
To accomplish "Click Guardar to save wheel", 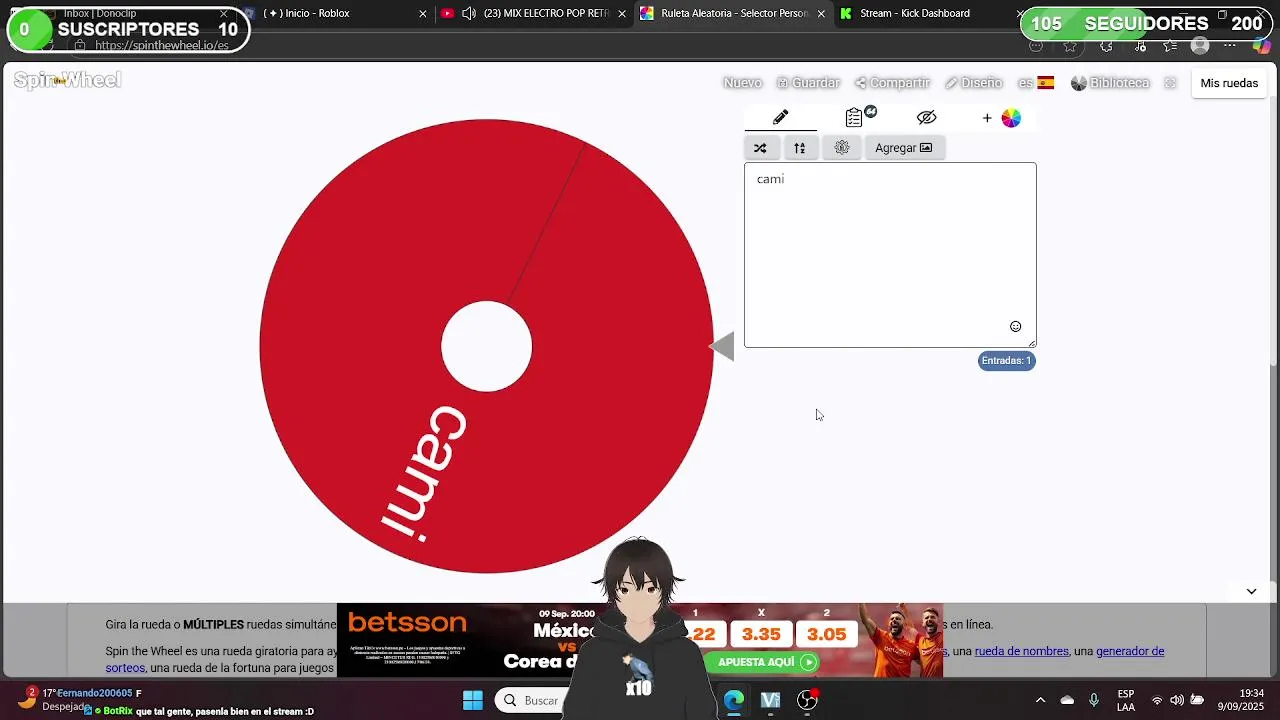I will 808,83.
